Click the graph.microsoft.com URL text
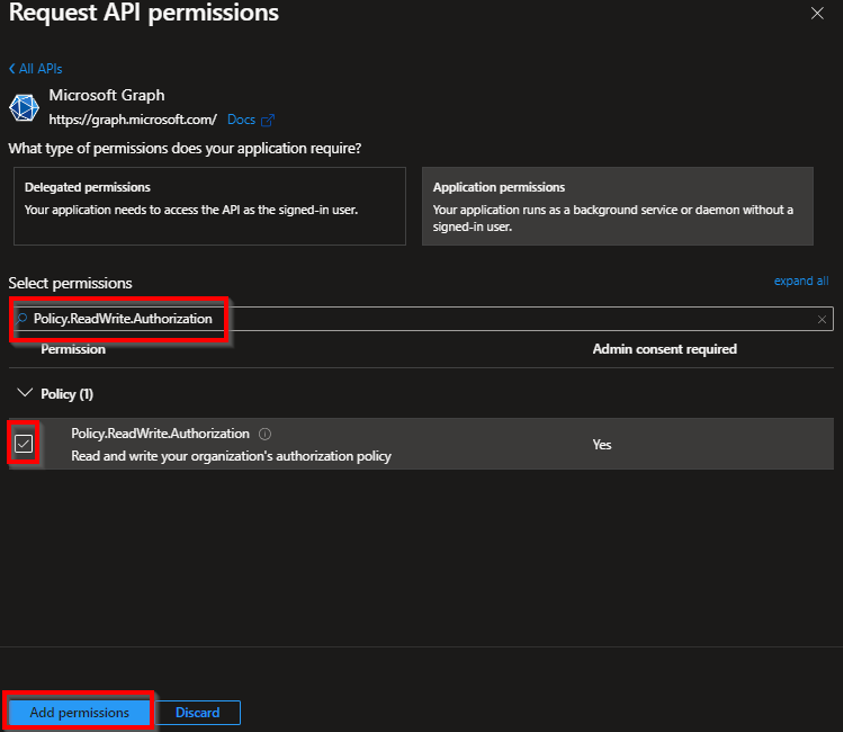Image resolution: width=843 pixels, height=732 pixels. click(133, 120)
